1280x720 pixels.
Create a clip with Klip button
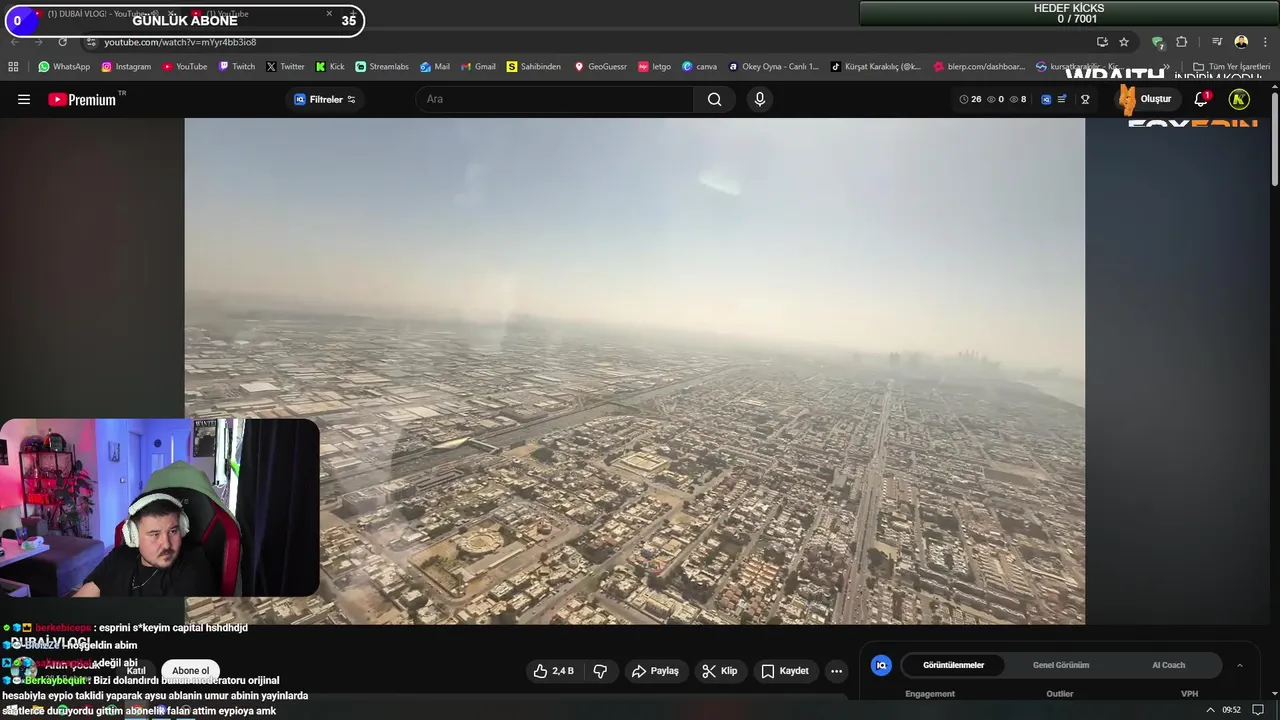(x=720, y=671)
